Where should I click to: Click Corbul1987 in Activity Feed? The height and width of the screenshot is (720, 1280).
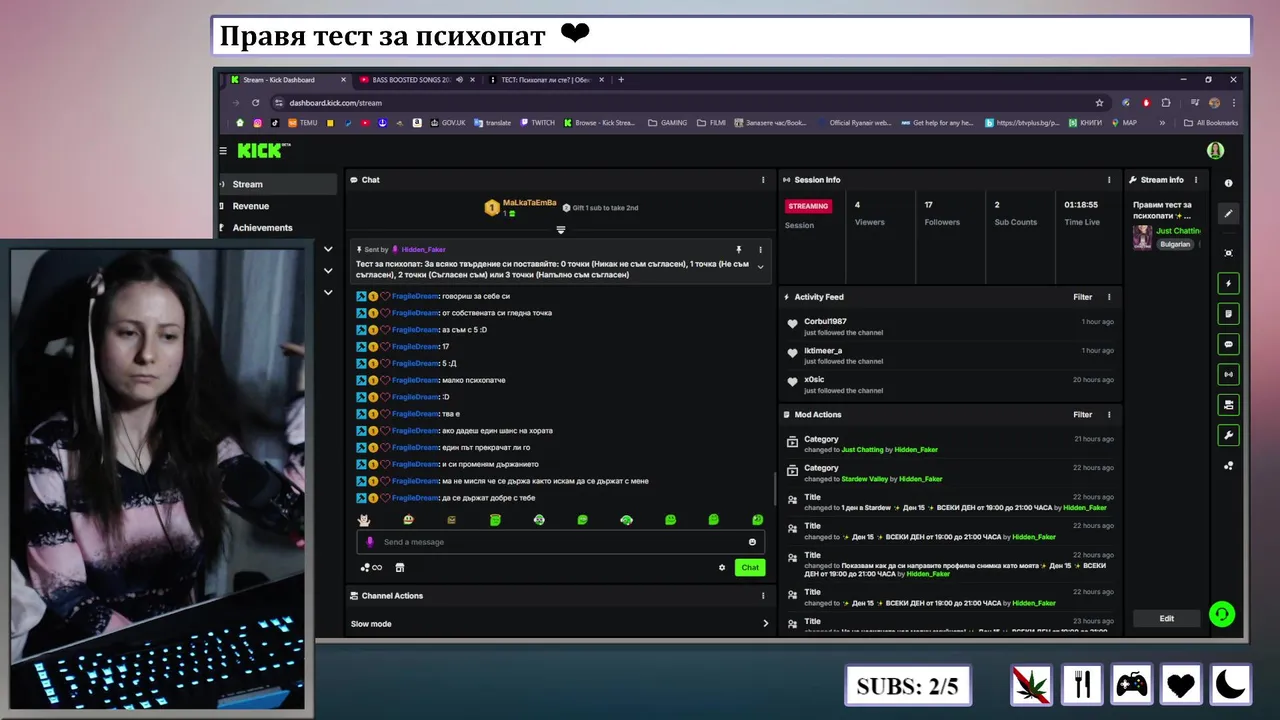coord(825,322)
